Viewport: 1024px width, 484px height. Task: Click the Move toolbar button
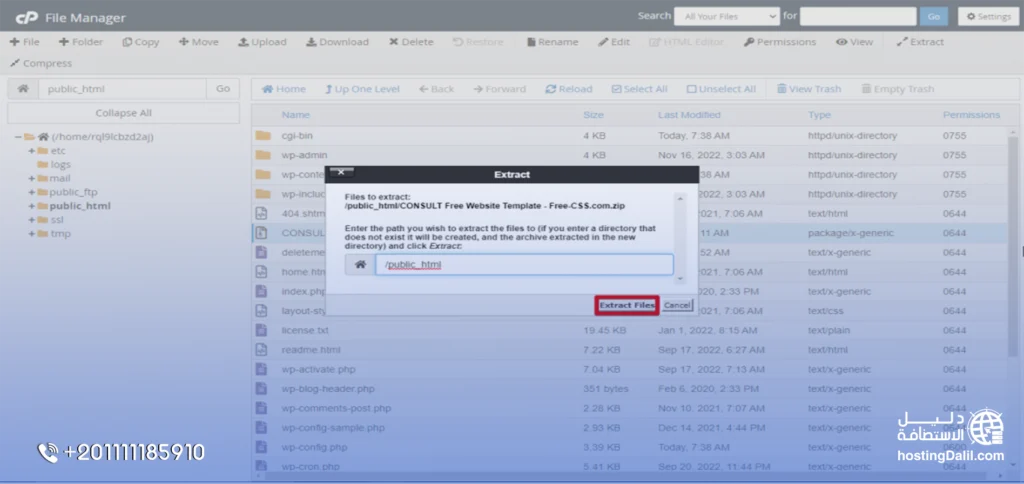[199, 42]
